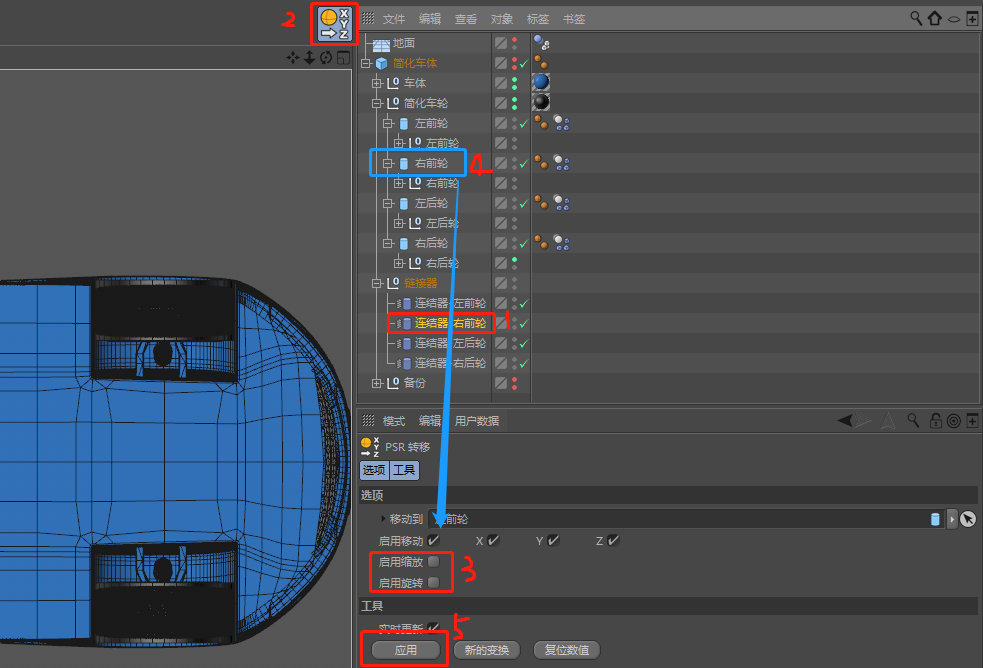Click the blue material sphere on 车体 row
The width and height of the screenshot is (983, 668).
(x=541, y=82)
